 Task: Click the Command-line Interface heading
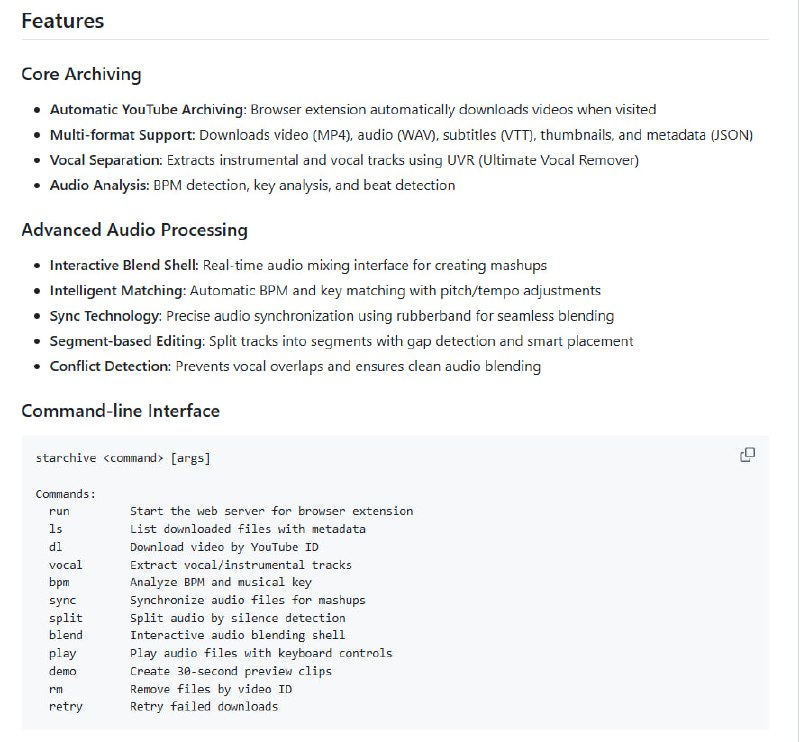click(120, 411)
